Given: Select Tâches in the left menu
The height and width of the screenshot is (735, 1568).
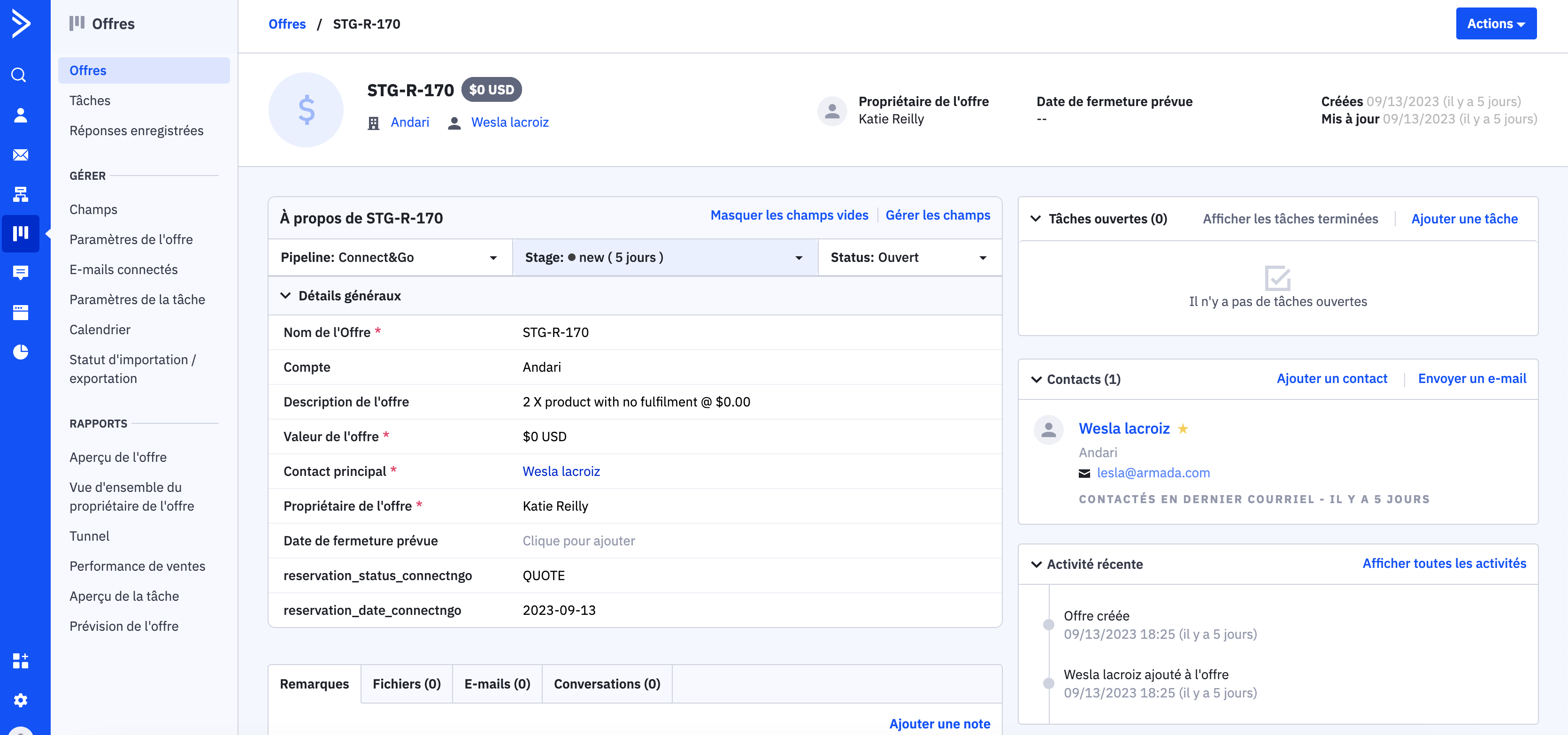Looking at the screenshot, I should coord(90,100).
